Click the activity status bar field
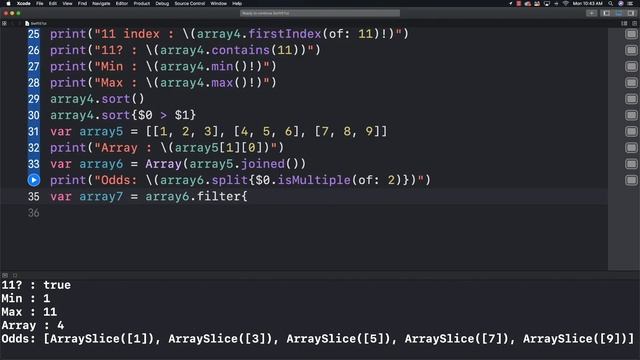Screen dimensions: 640x360 (320, 13)
